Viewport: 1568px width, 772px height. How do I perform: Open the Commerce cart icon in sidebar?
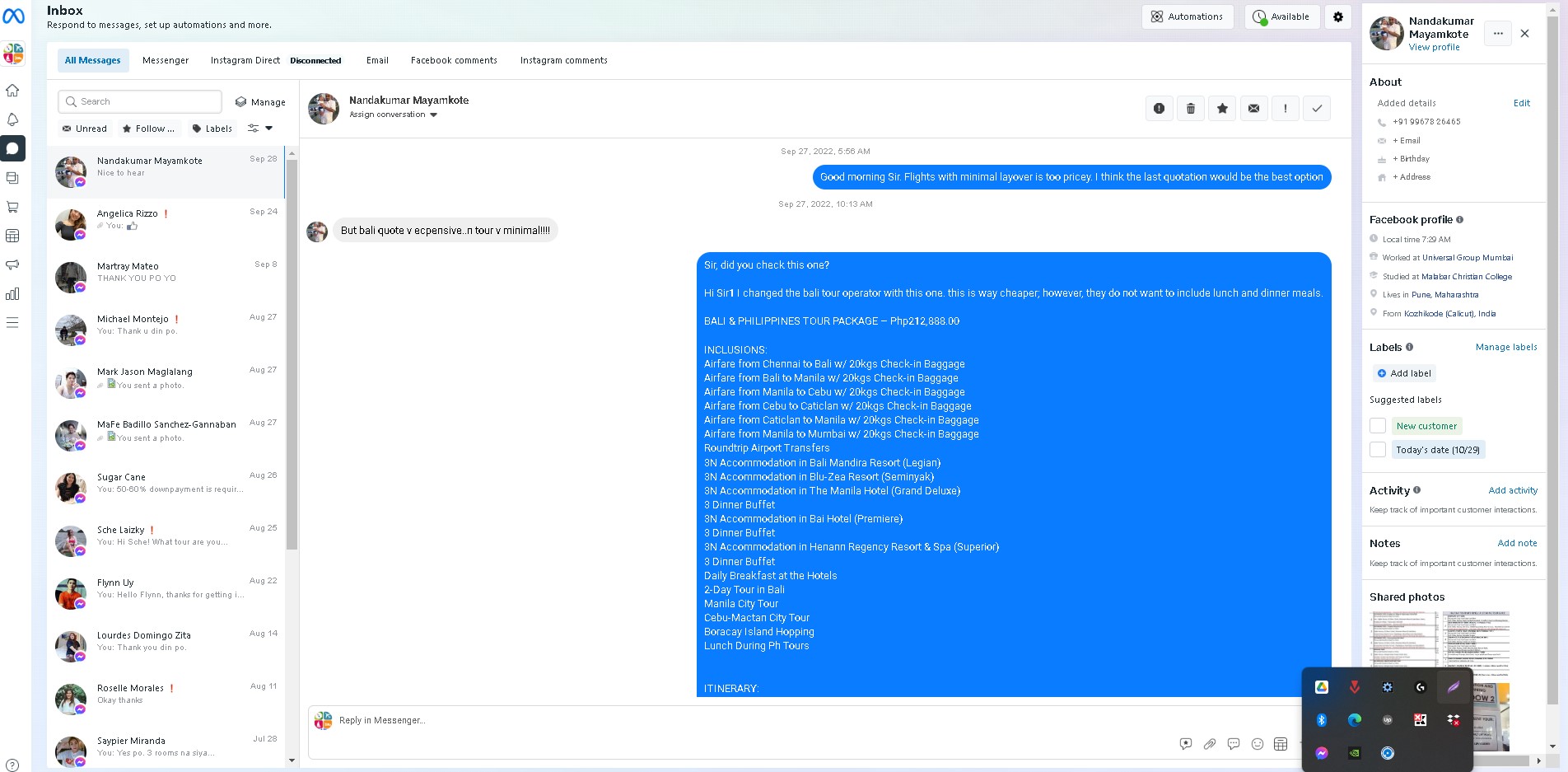pyautogui.click(x=12, y=207)
